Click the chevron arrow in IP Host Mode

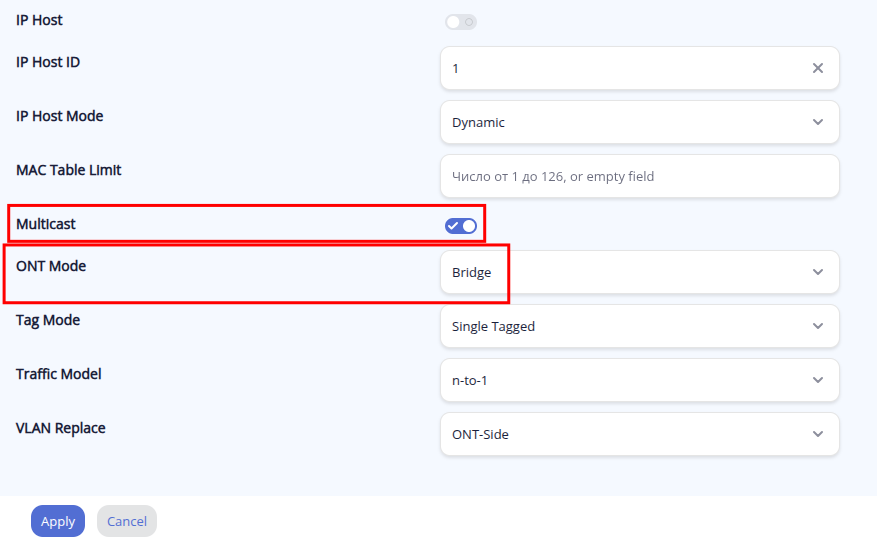tap(817, 122)
